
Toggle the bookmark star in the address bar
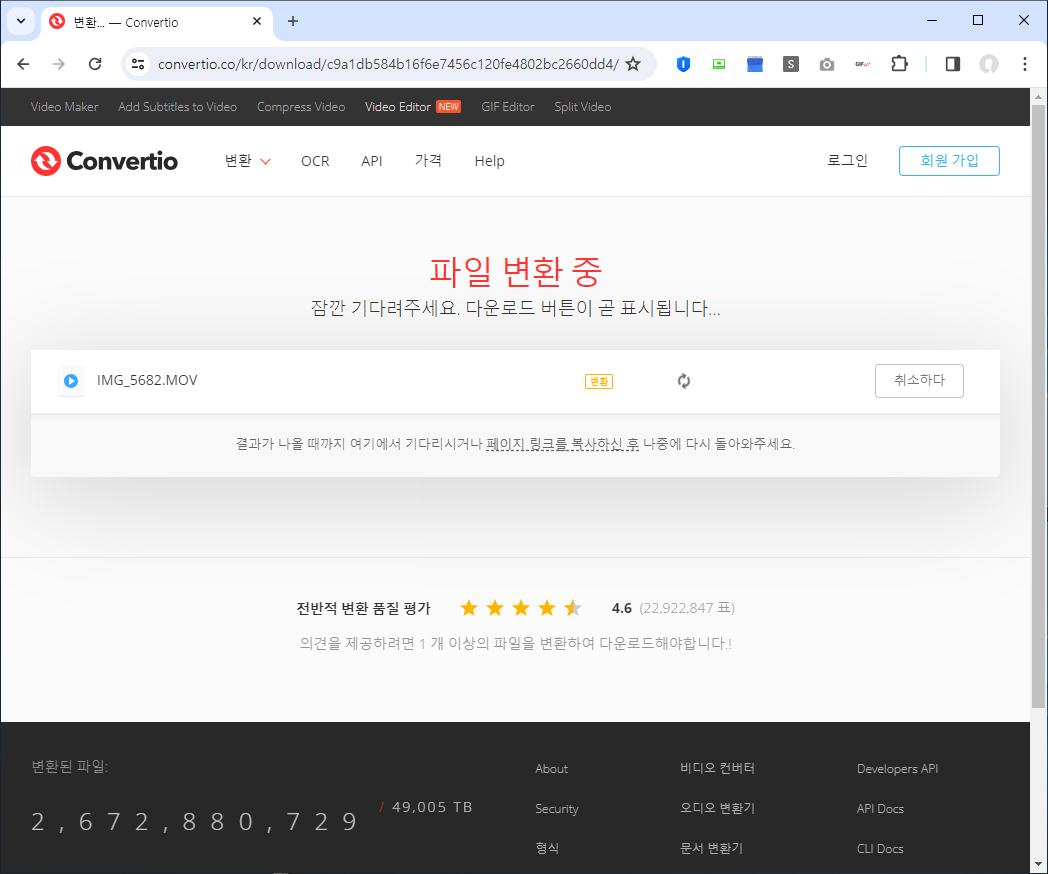[634, 63]
